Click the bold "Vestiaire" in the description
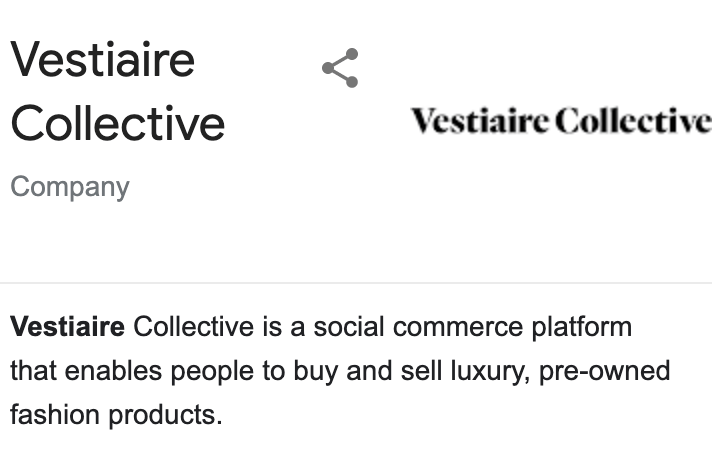 [67, 326]
